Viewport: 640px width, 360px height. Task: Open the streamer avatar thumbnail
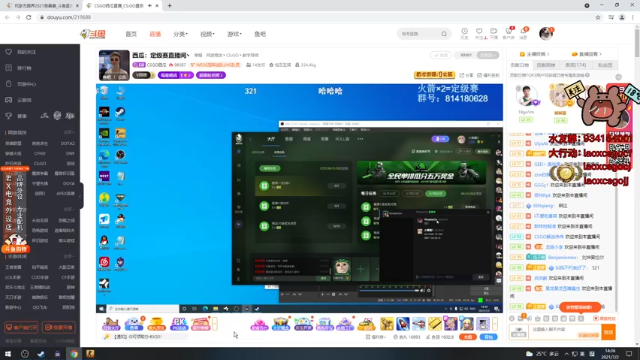[114, 65]
